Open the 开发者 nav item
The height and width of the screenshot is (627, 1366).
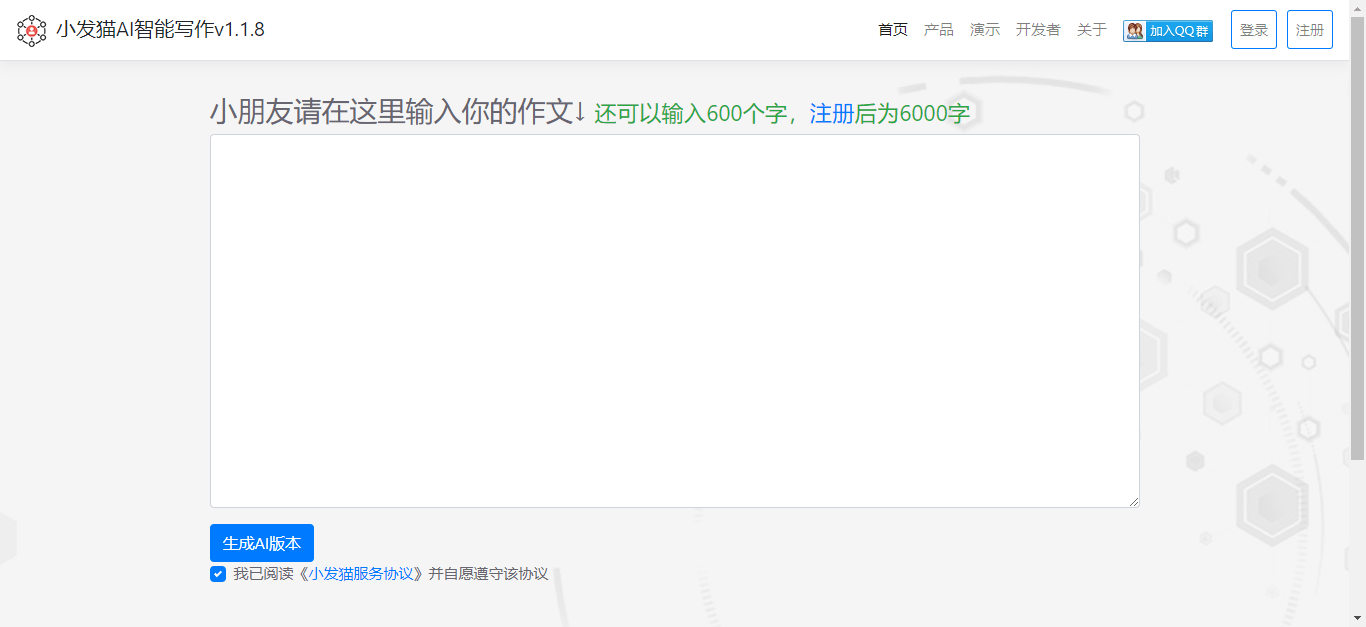tap(1038, 30)
